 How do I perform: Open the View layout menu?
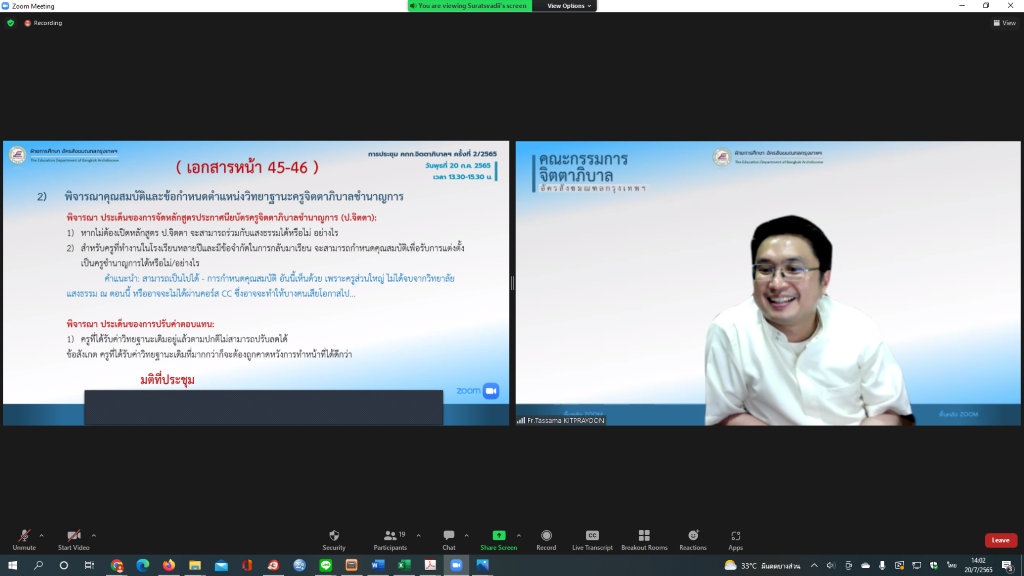coord(1004,23)
